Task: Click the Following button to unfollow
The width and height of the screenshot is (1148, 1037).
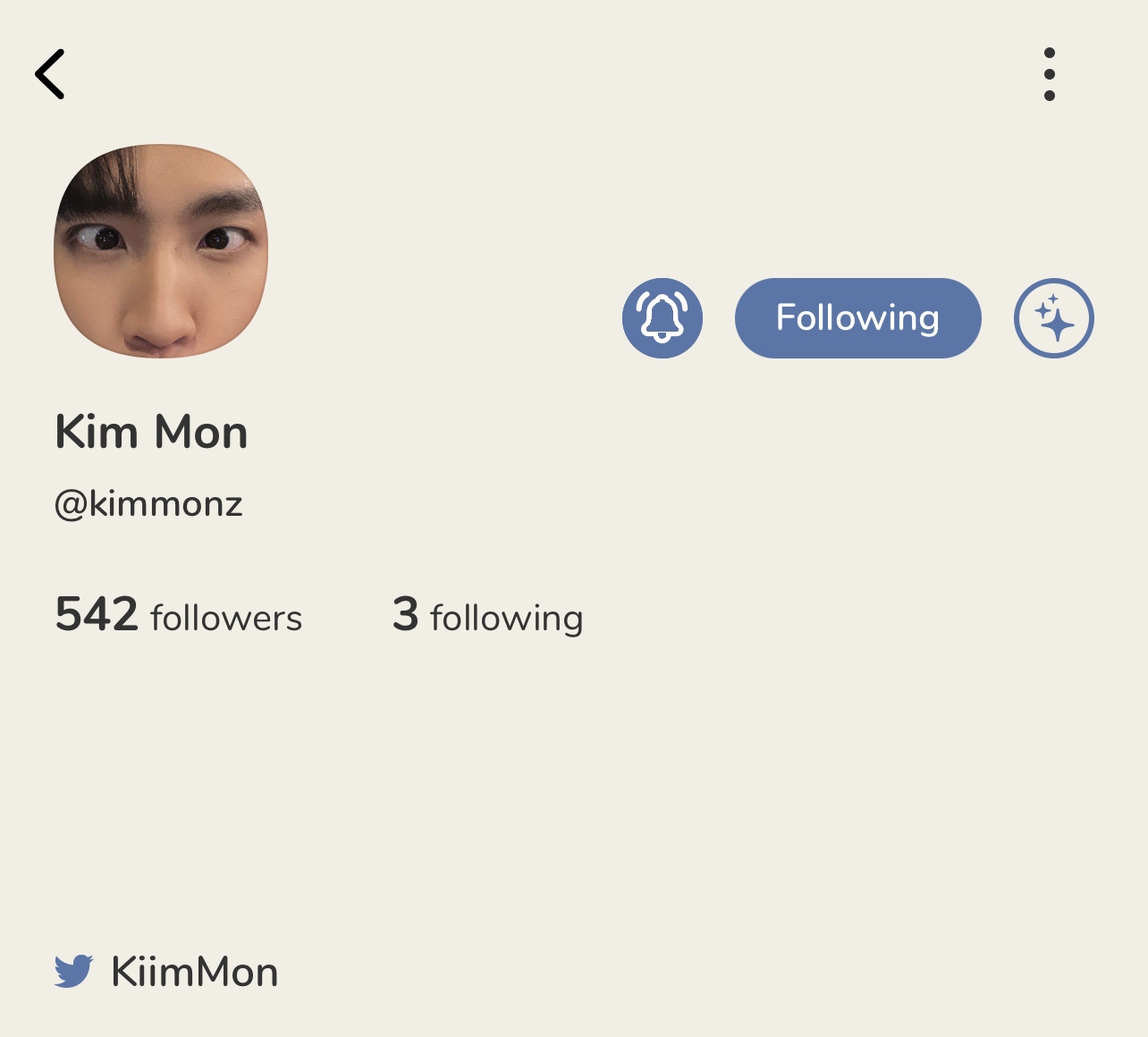Action: [857, 318]
